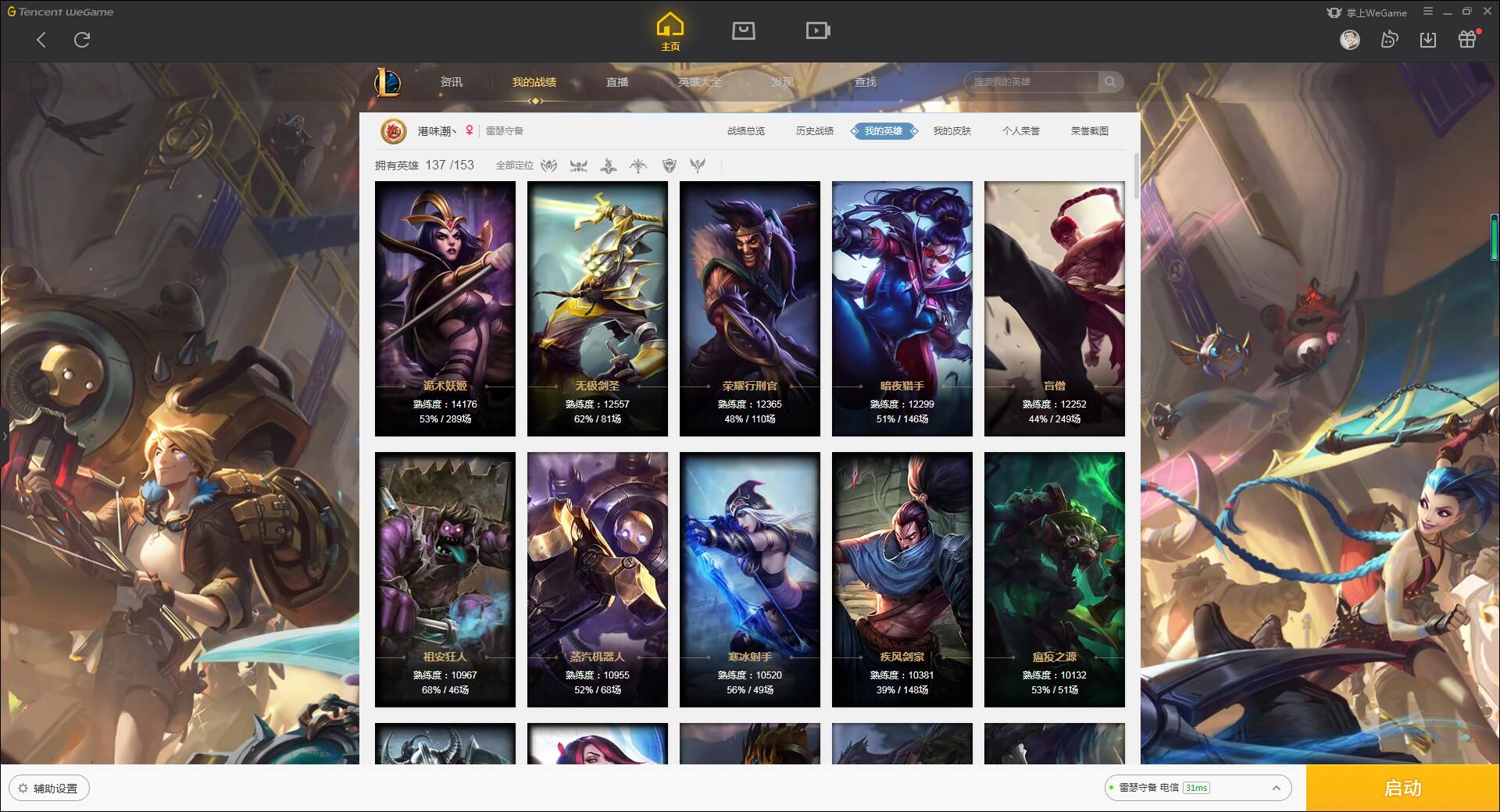Click the 31ms latency badge
This screenshot has width=1500, height=812.
click(1196, 788)
